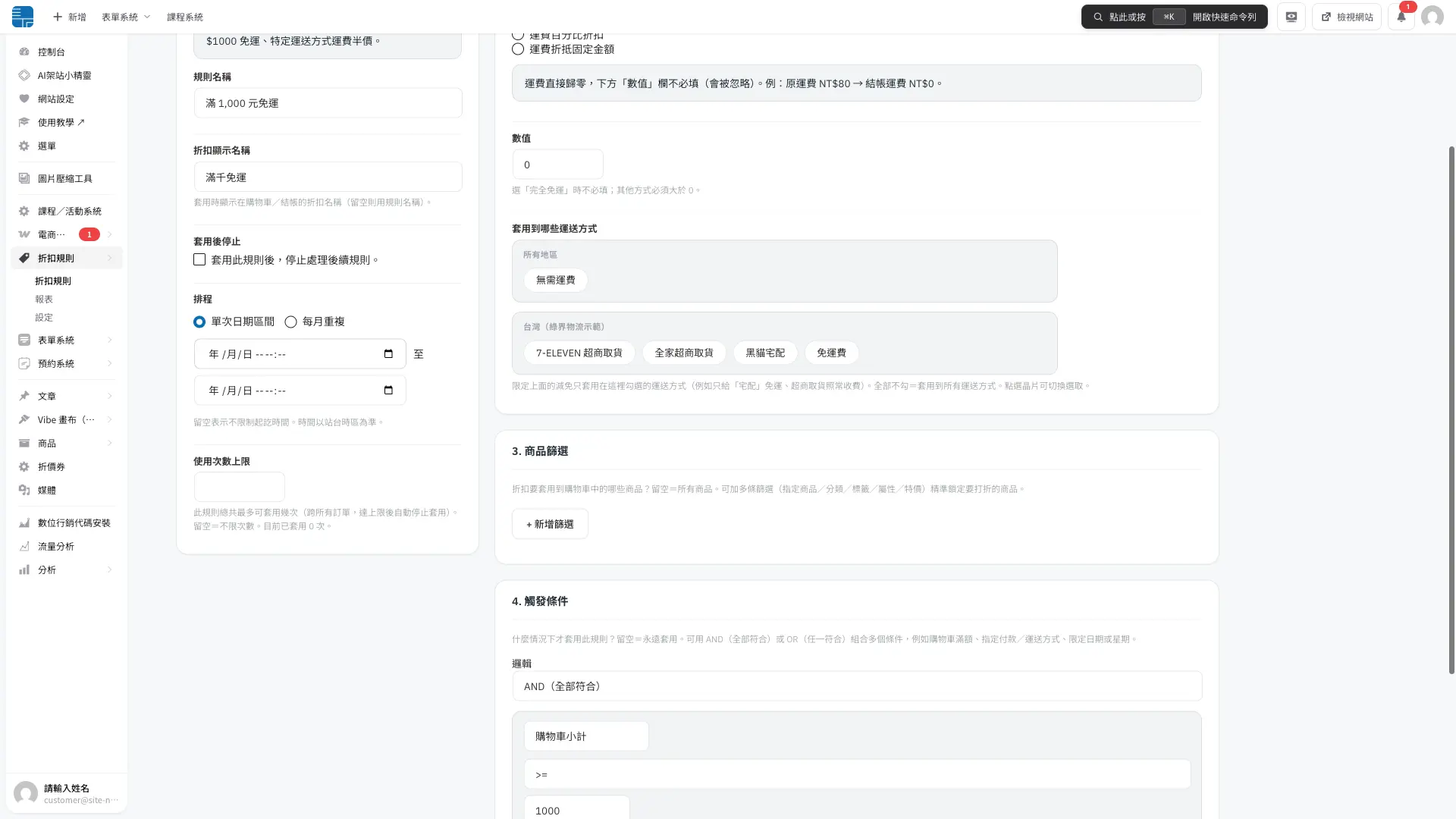Select the 每月重複 radio button

(x=290, y=322)
